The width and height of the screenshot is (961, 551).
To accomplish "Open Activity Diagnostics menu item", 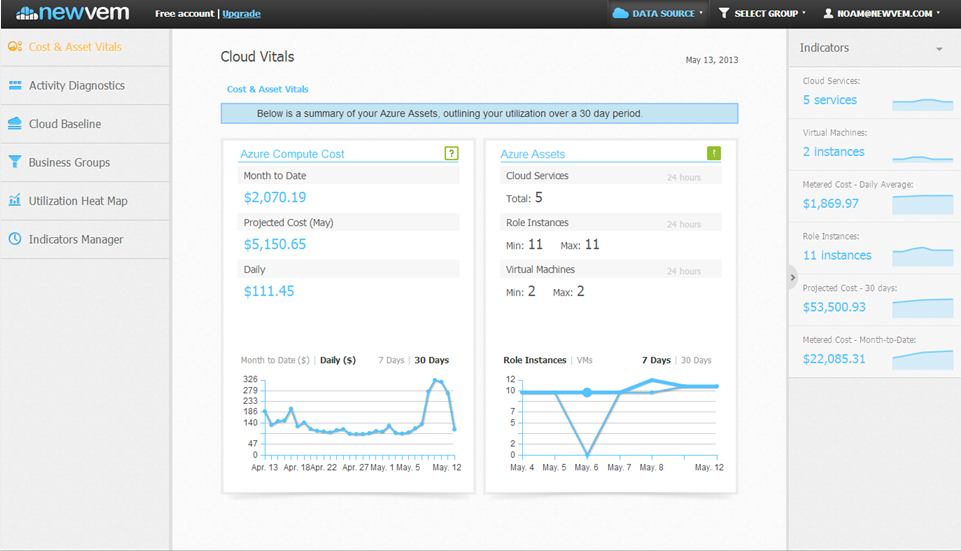I will [77, 85].
